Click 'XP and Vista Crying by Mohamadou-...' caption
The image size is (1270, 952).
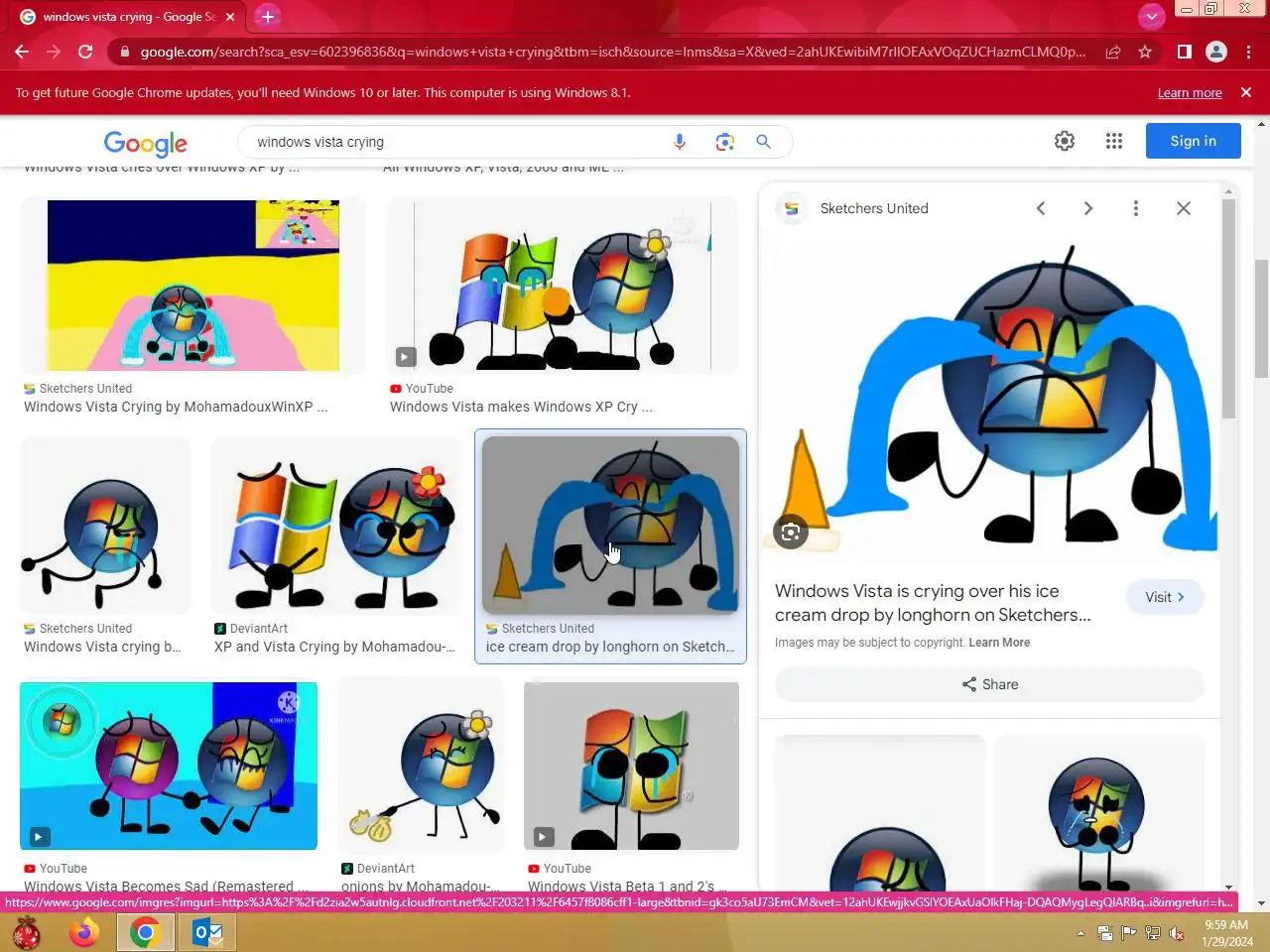(334, 647)
